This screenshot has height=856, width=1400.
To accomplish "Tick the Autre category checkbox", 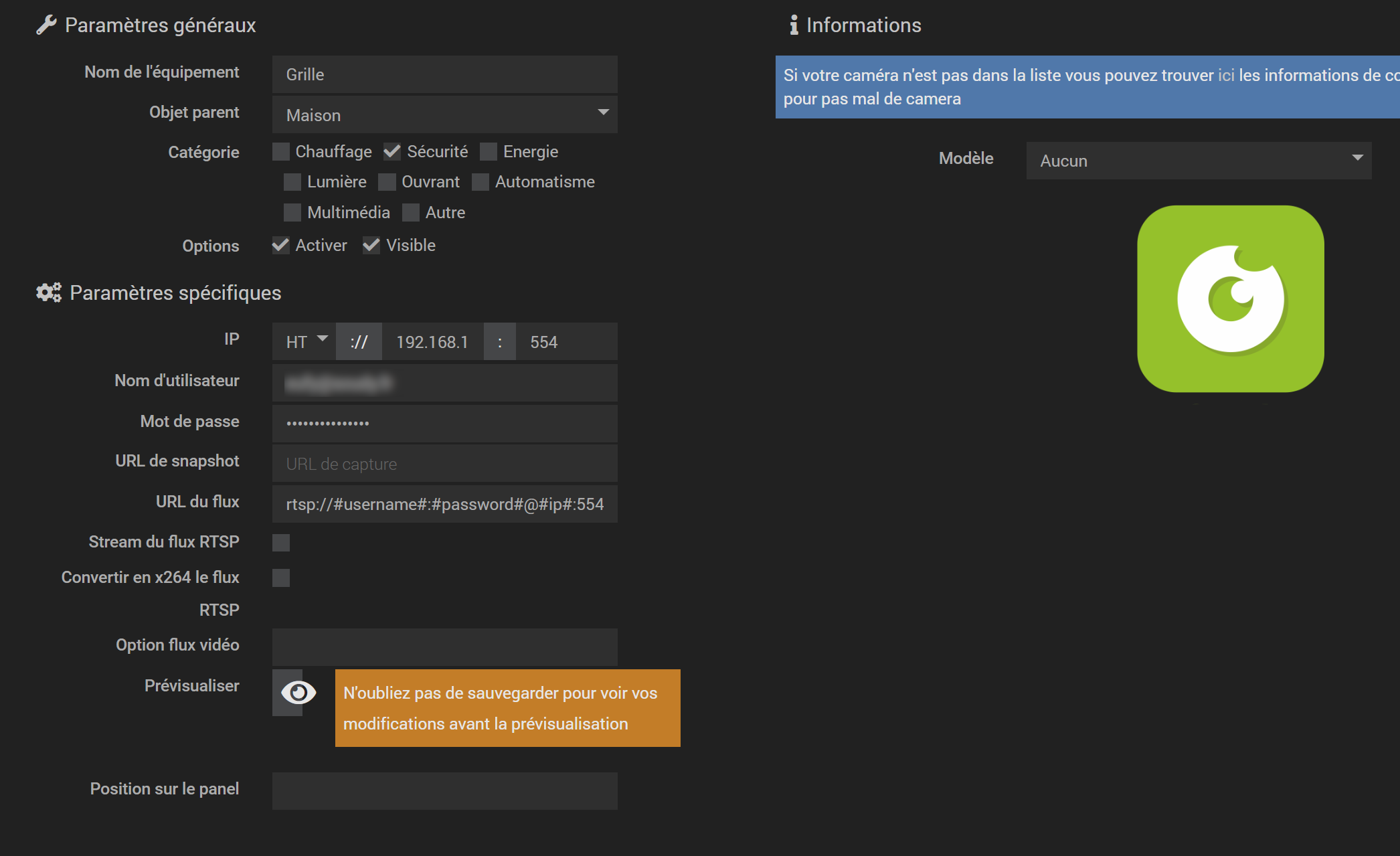I will pos(411,213).
